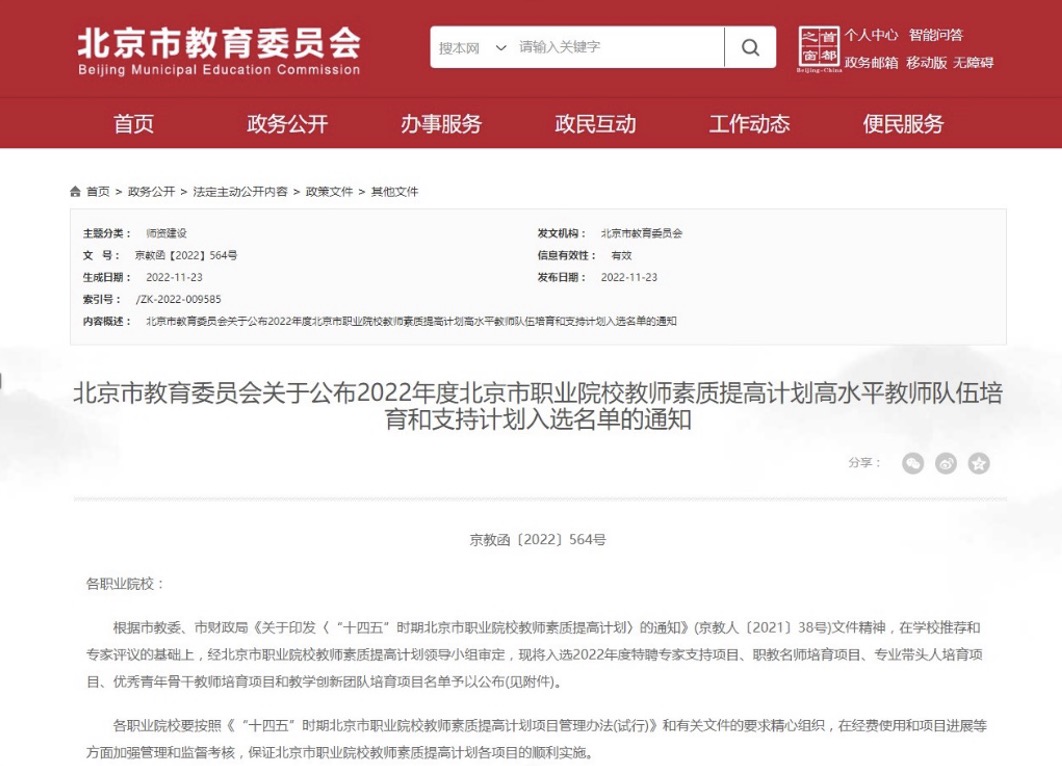Expand the 搜本网 search scope dropdown

[x=473, y=48]
